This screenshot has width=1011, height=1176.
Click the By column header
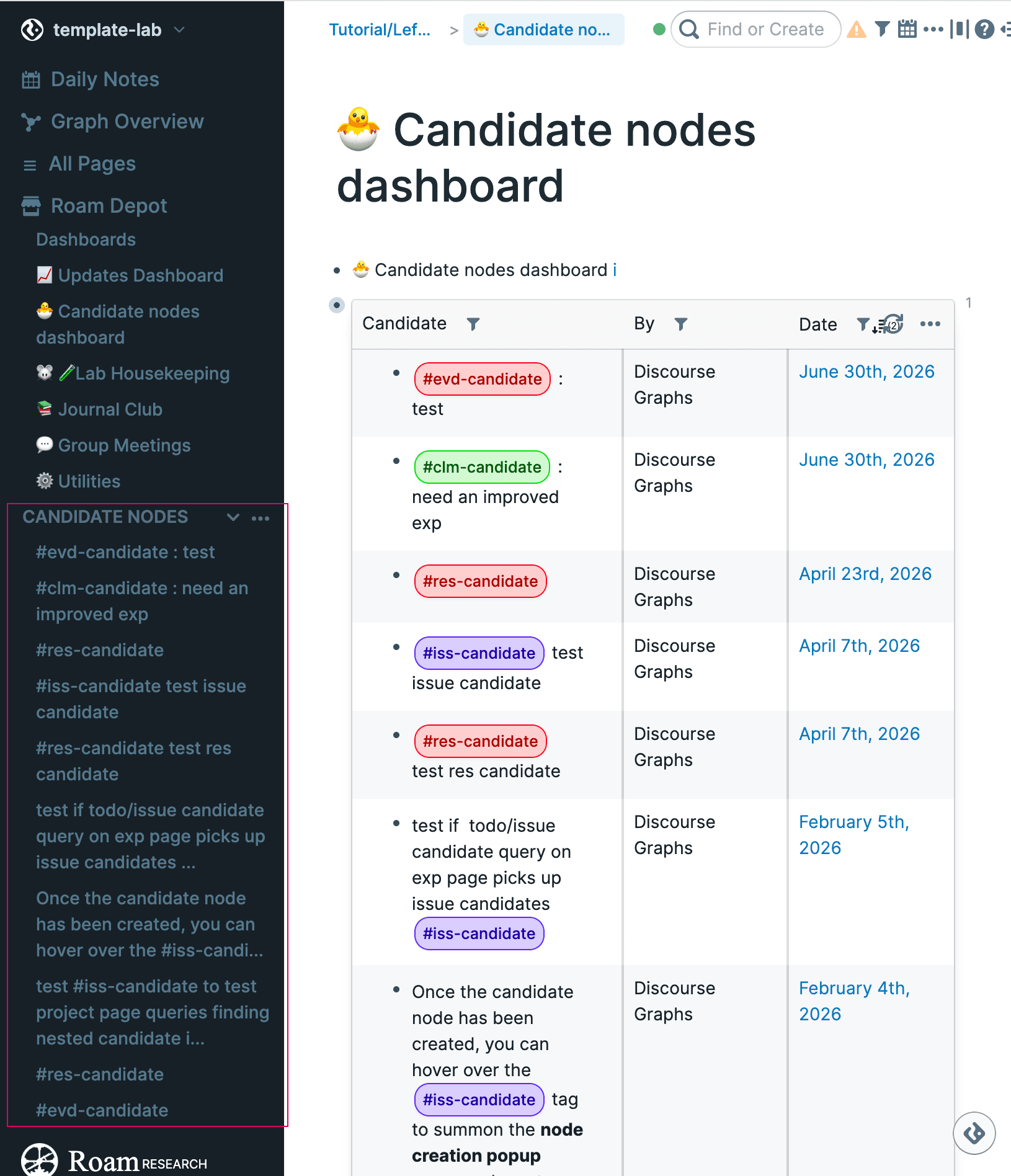[x=644, y=323]
